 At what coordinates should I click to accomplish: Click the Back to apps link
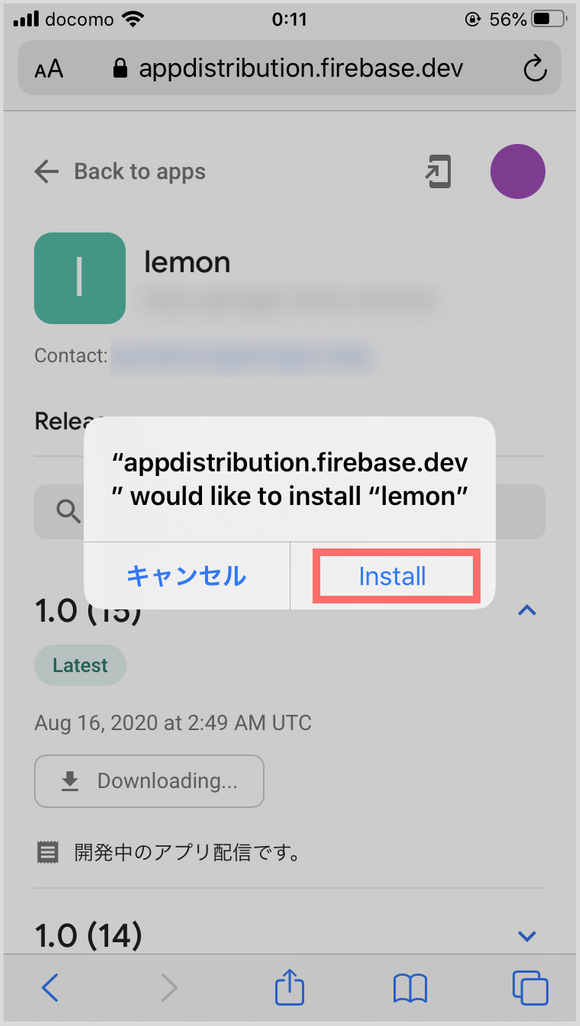120,172
